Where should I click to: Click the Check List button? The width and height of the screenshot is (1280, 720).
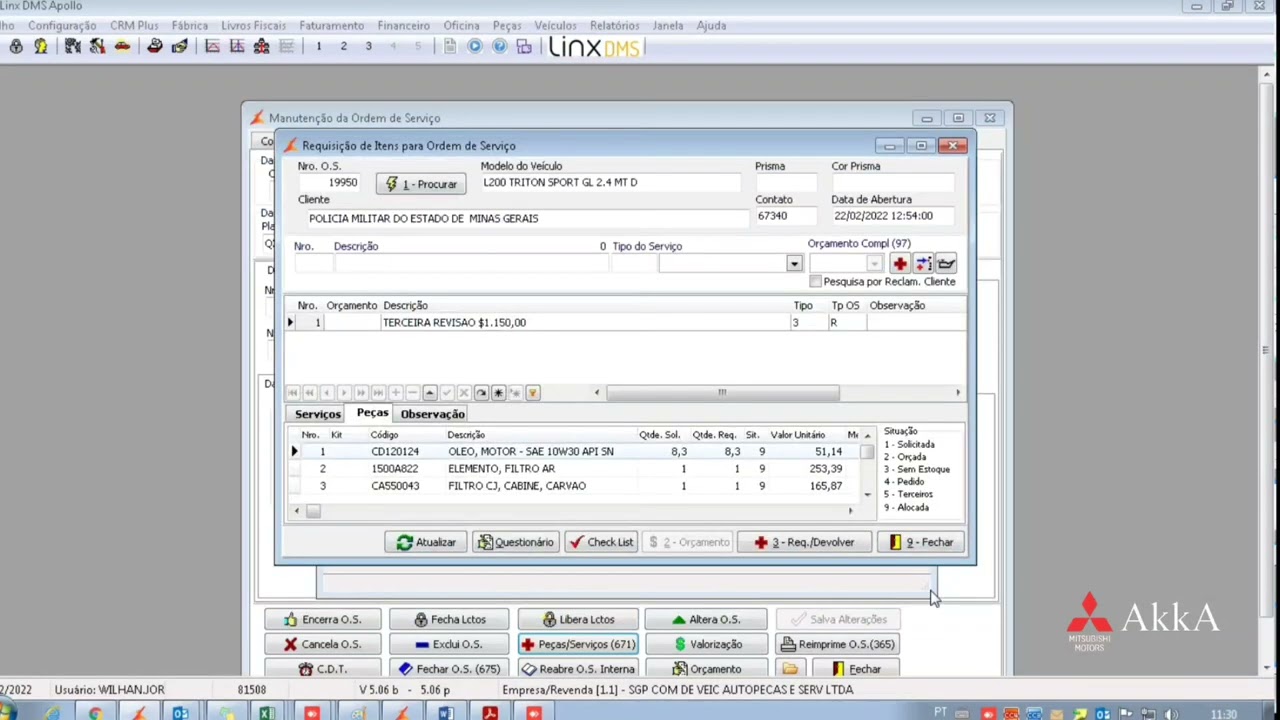click(x=600, y=542)
